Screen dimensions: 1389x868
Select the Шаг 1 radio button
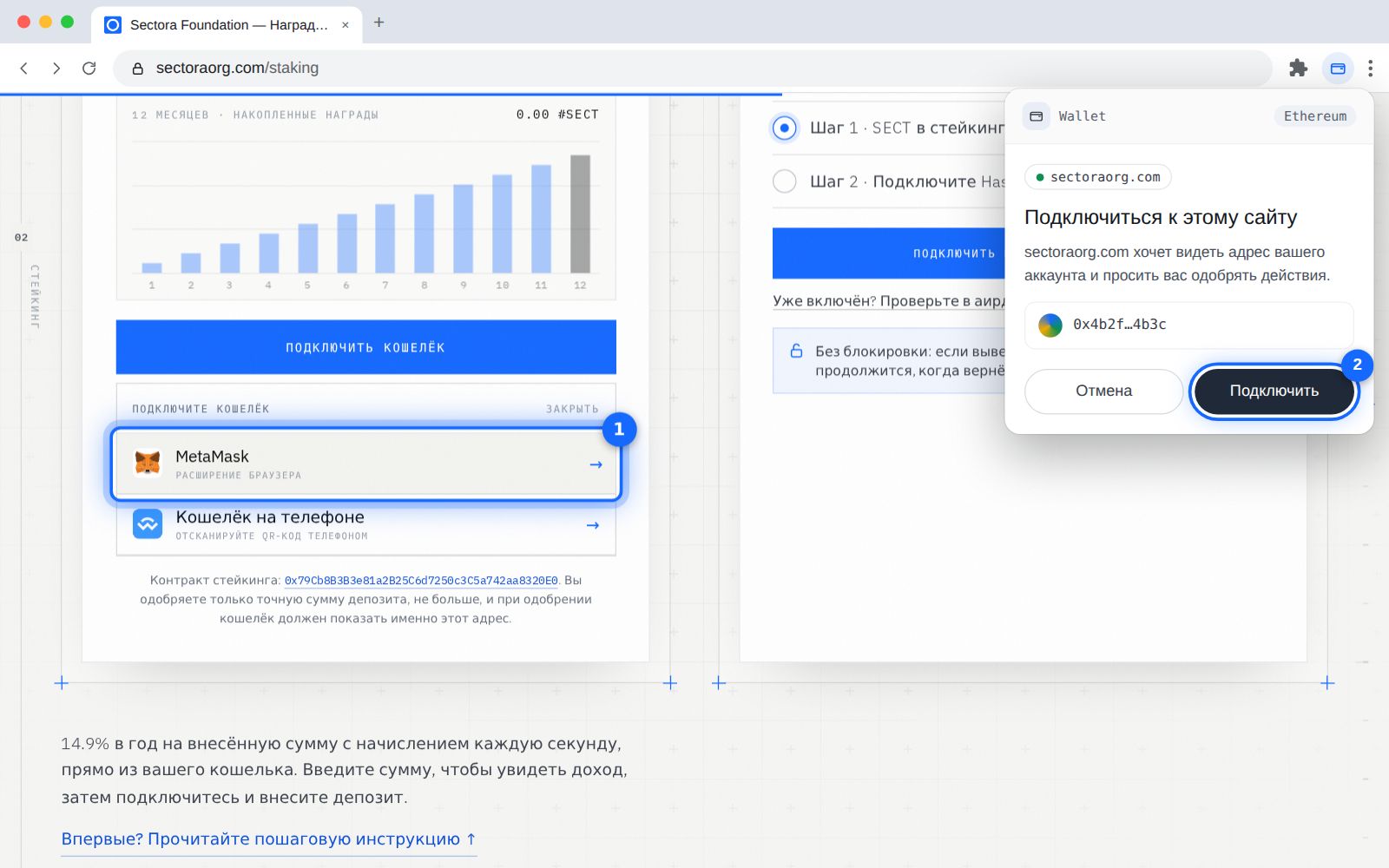[784, 128]
